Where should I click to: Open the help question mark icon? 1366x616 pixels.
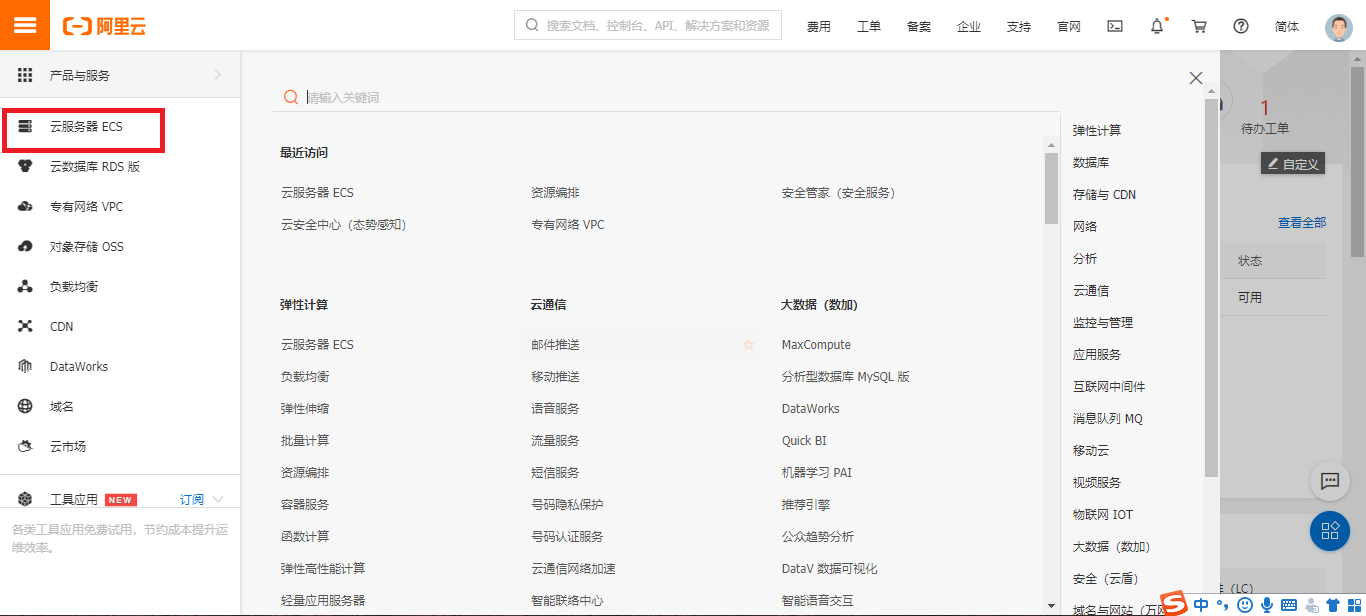pos(1240,26)
